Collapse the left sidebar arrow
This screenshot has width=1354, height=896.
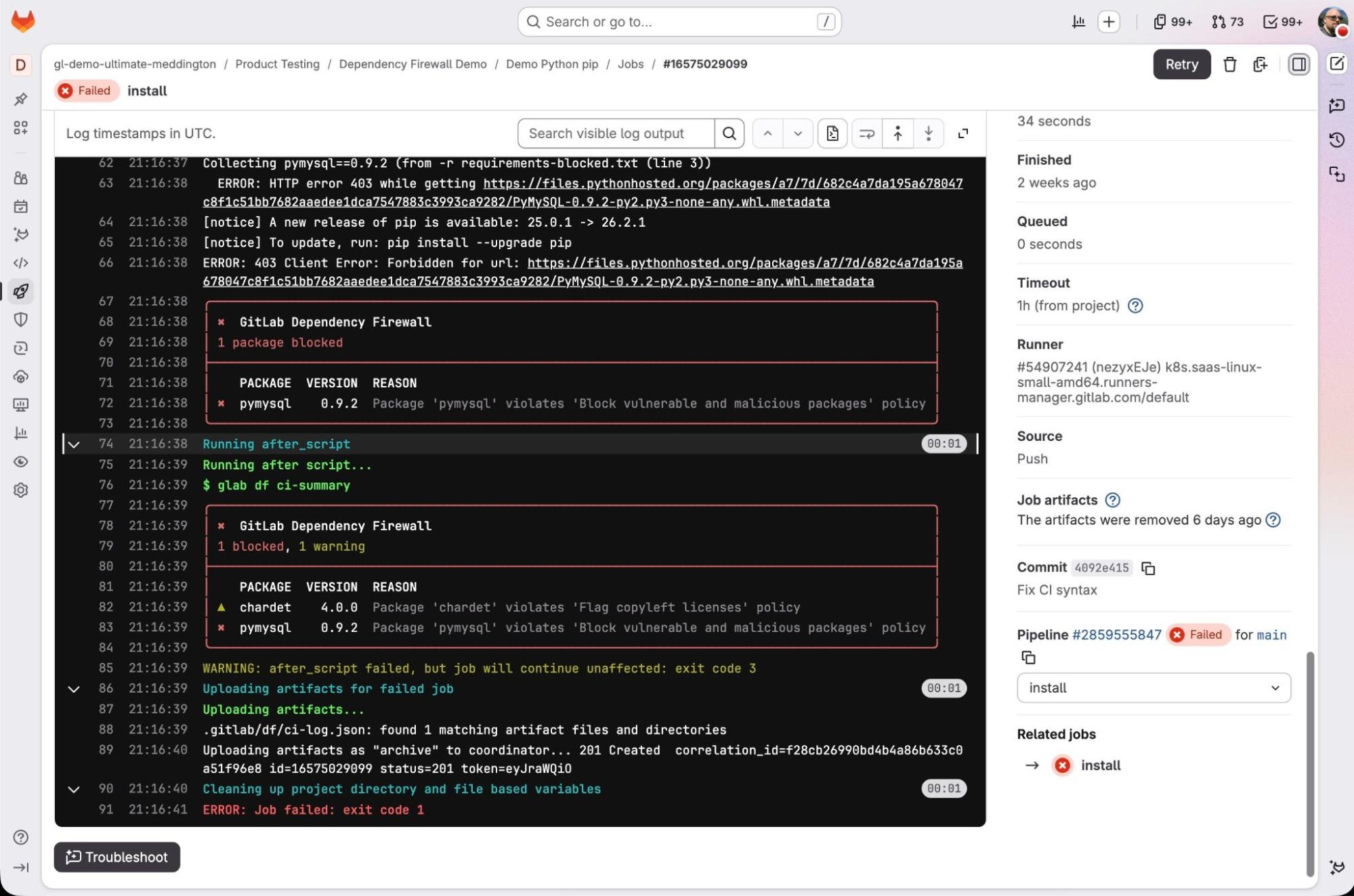pos(20,868)
